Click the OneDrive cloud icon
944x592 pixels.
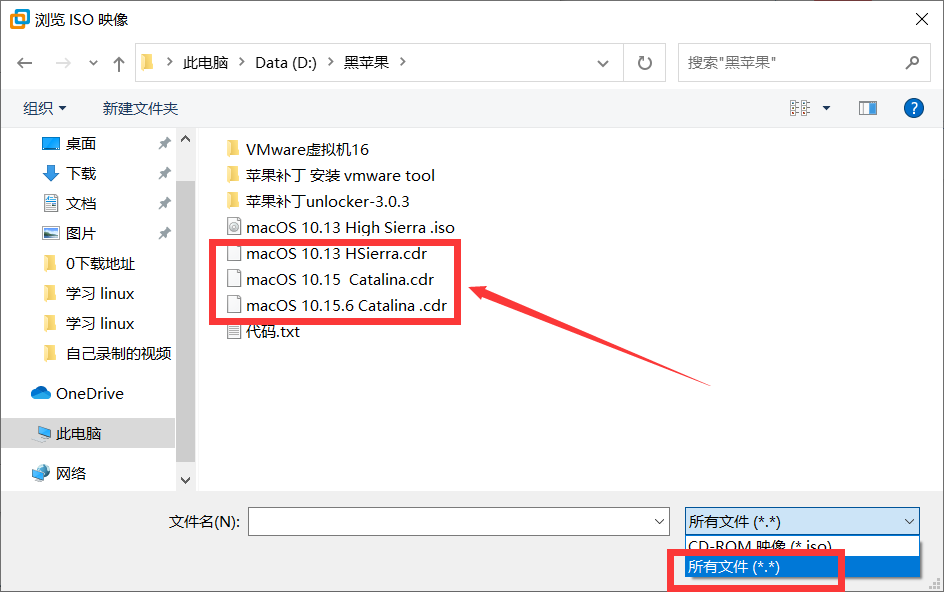coord(41,393)
